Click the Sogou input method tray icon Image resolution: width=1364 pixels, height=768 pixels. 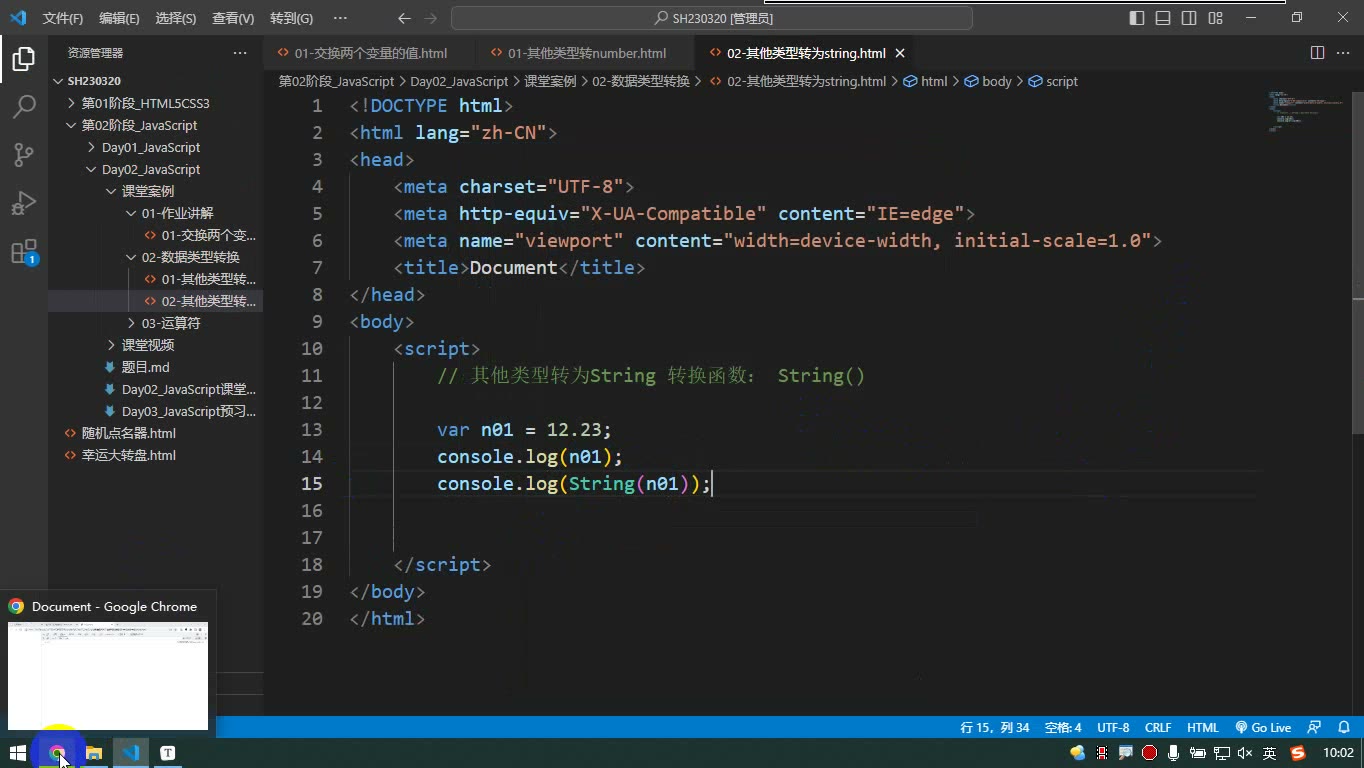tap(1298, 753)
